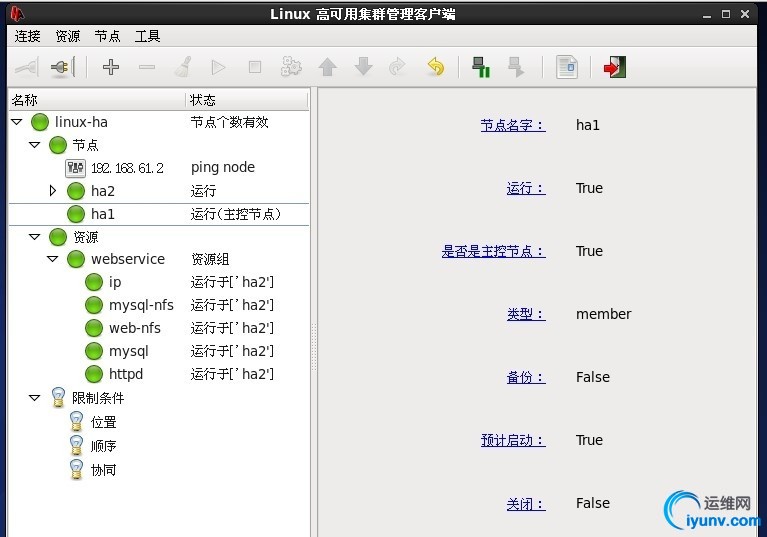Click the green circle beside linux-ha
The image size is (767, 537).
40,122
